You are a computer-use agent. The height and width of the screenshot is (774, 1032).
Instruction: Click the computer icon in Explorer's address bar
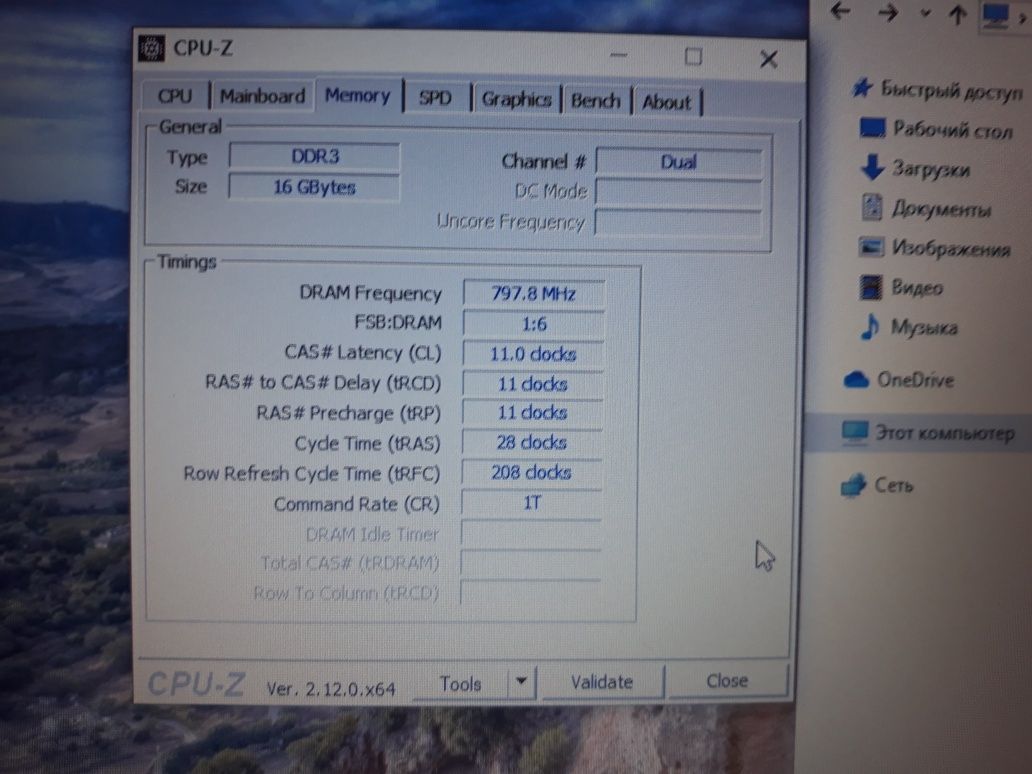(x=994, y=15)
